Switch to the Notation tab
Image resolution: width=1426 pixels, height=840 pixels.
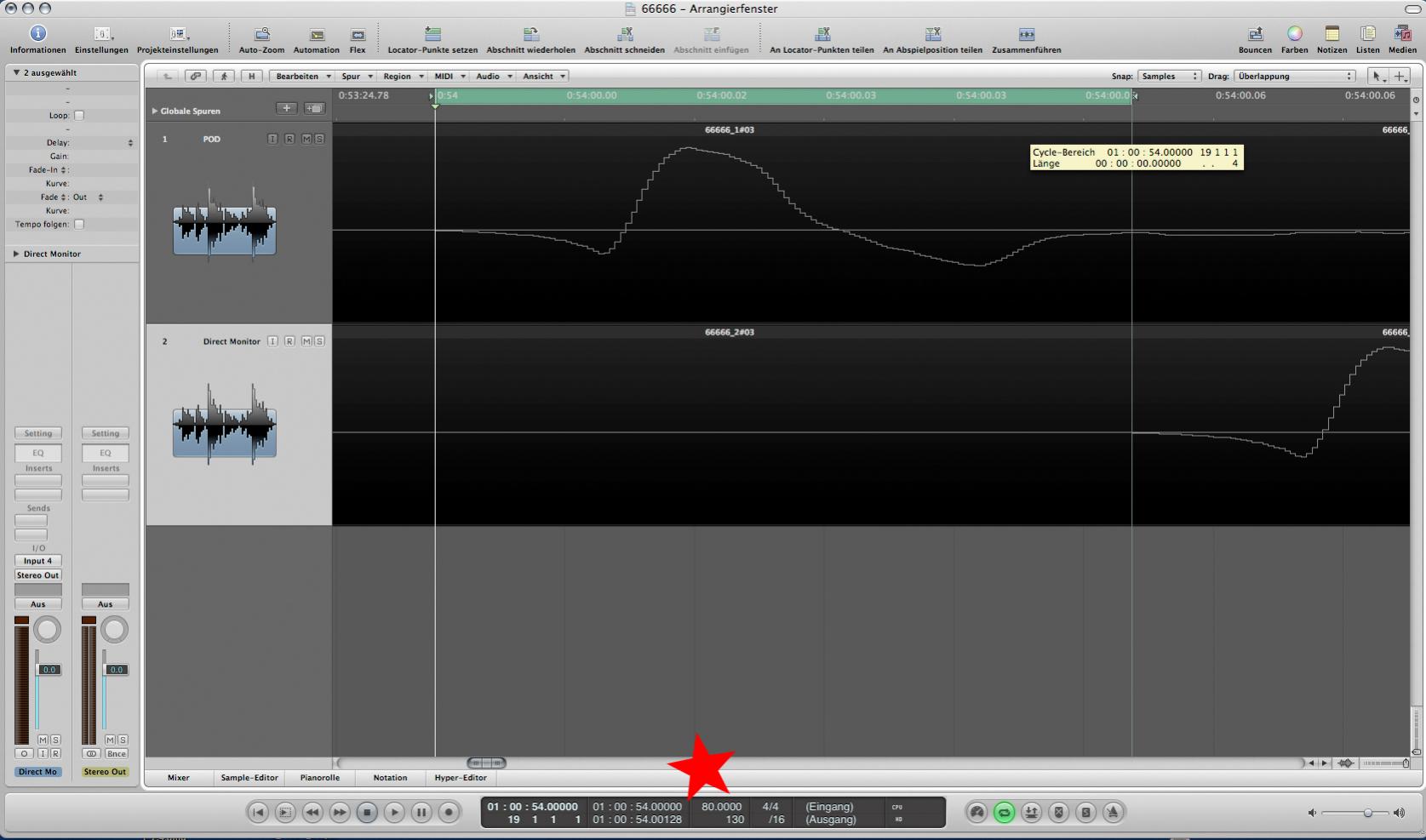click(390, 777)
